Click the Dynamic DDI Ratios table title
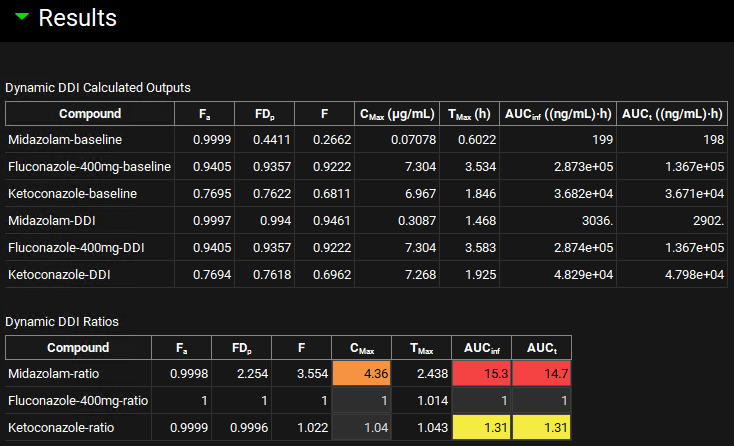 (62, 321)
